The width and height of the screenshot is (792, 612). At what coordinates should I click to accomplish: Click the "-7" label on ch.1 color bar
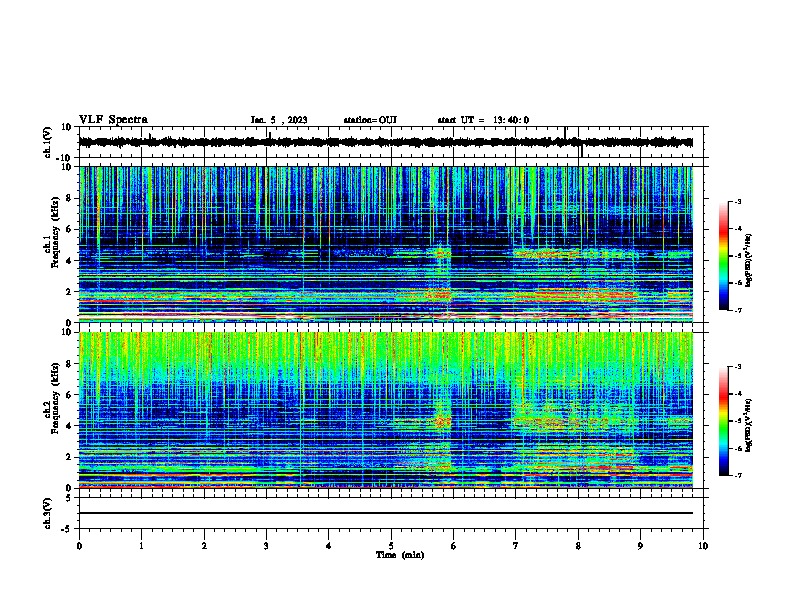coord(737,310)
